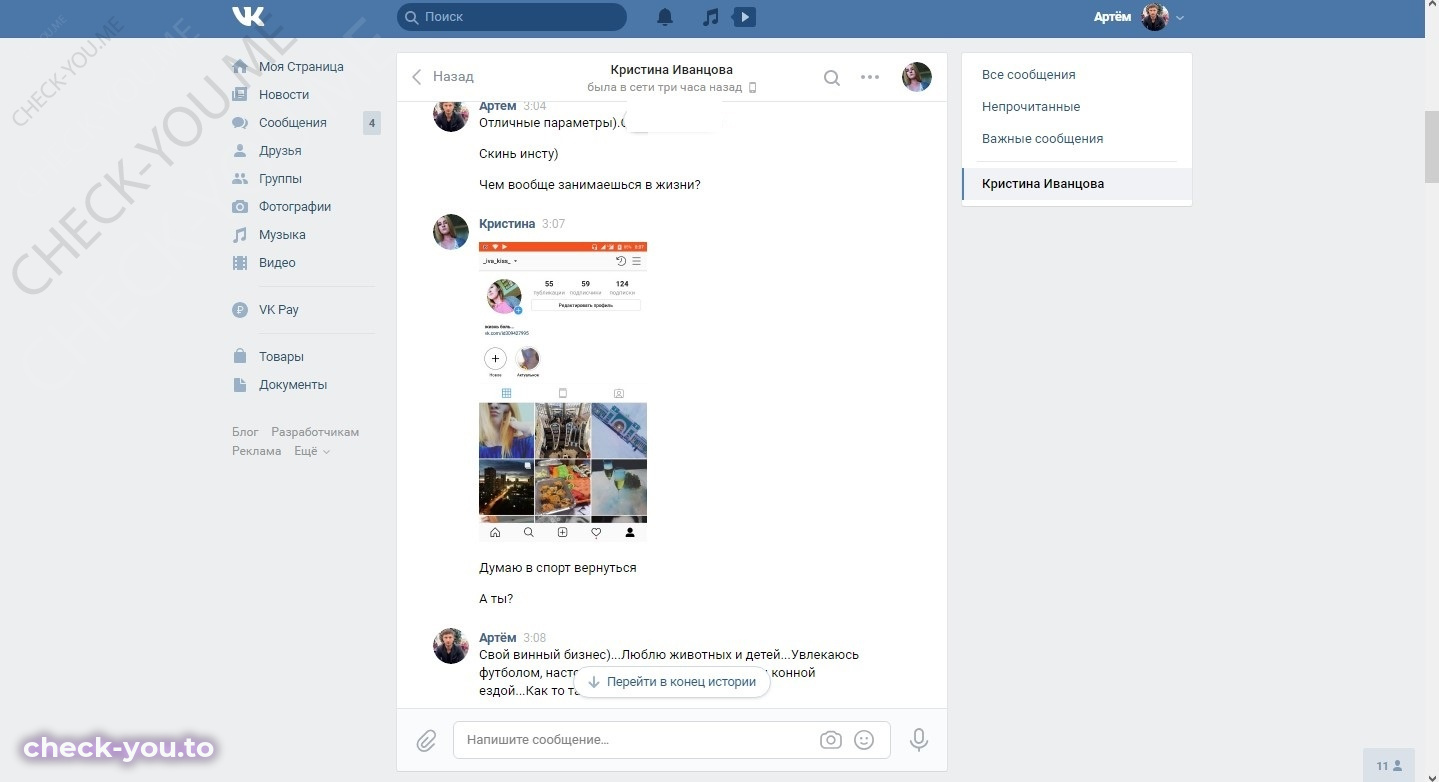Click the bag icon beside Товары
The image size is (1439, 782).
240,357
